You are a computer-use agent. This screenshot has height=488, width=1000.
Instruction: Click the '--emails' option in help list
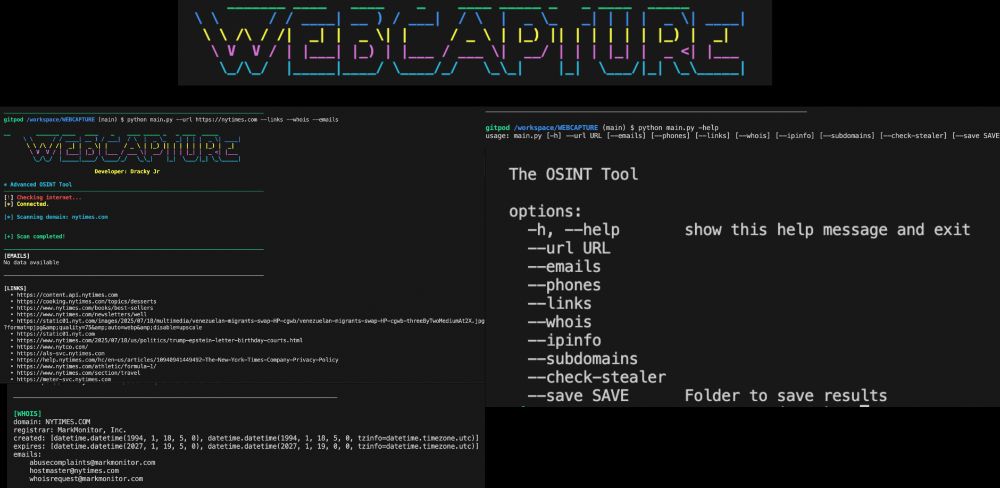pyautogui.click(x=564, y=266)
